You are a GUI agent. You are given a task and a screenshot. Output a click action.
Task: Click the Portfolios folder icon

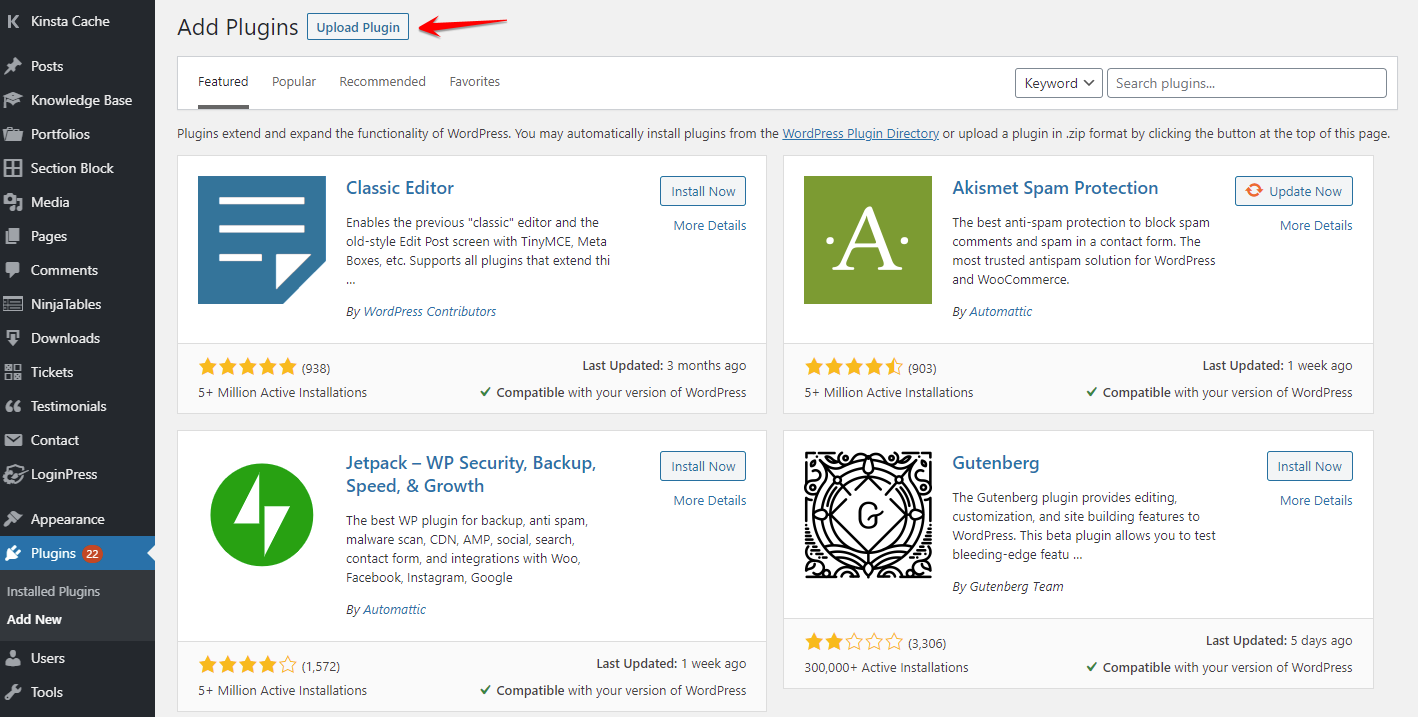coord(13,134)
